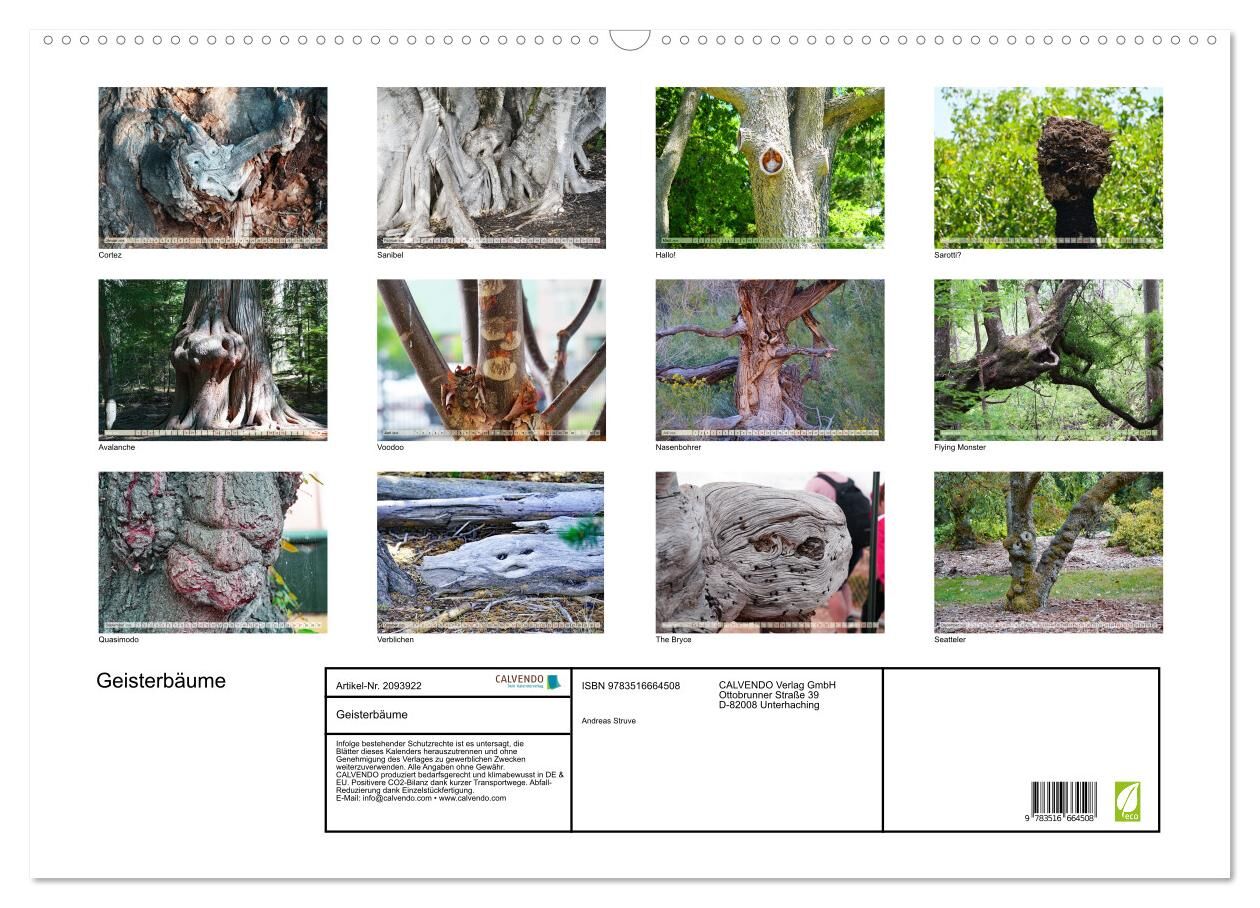Image resolution: width=1260 pixels, height=908 pixels.
Task: Click the Quasimodo bark photo
Action: [212, 552]
